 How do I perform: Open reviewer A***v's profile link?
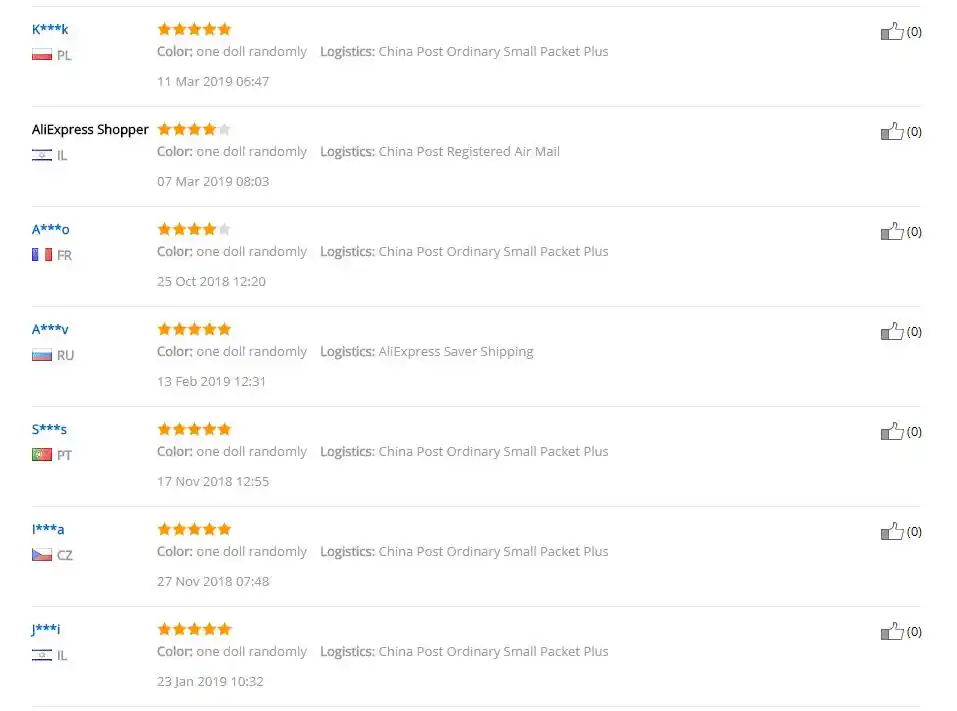point(50,329)
